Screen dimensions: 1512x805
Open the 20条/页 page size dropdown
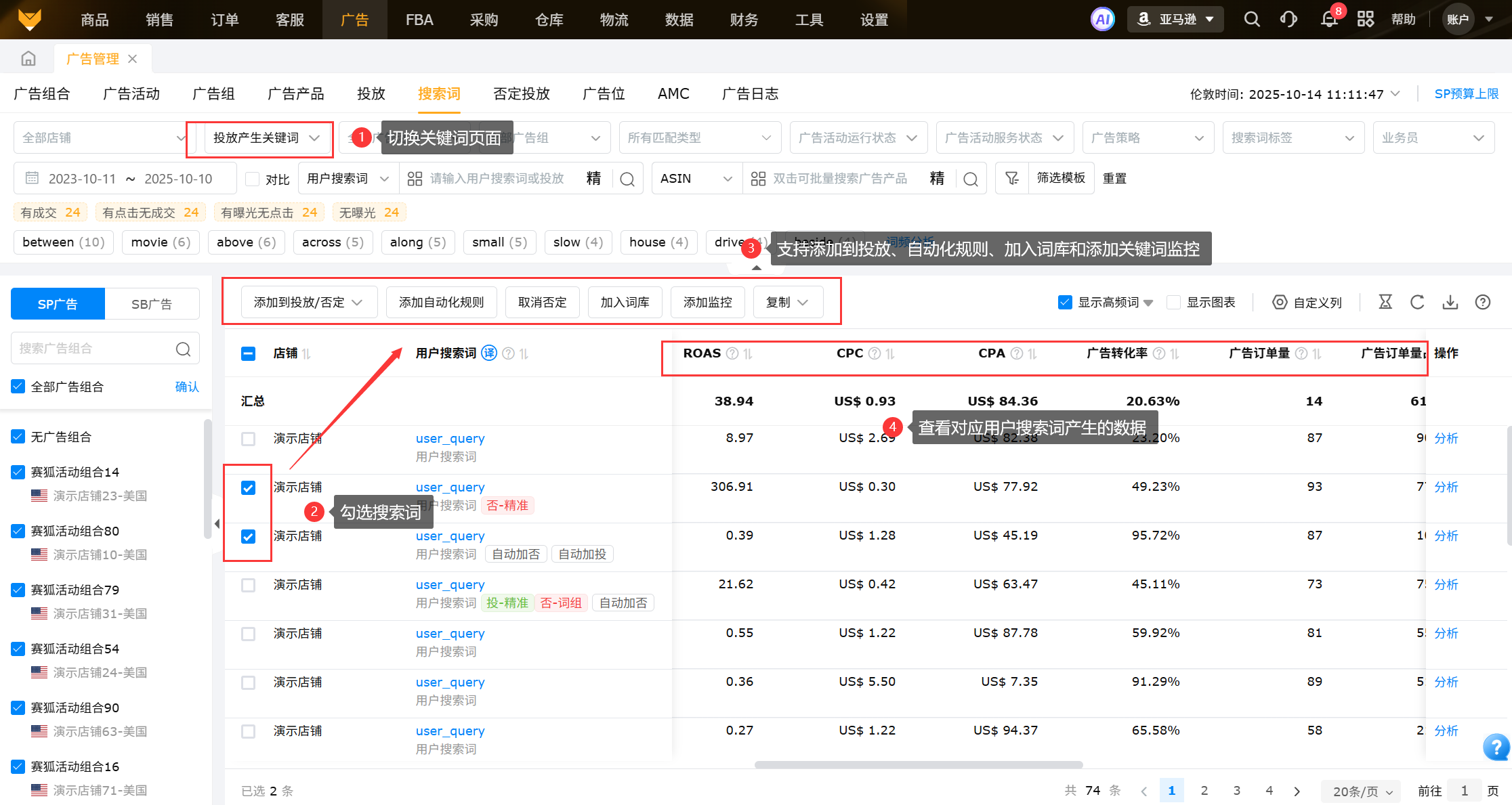pos(1362,791)
